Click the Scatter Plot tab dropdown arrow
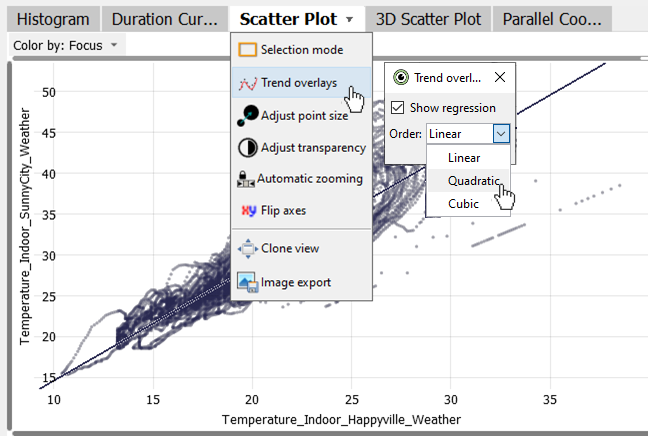648x436 pixels. tap(349, 19)
